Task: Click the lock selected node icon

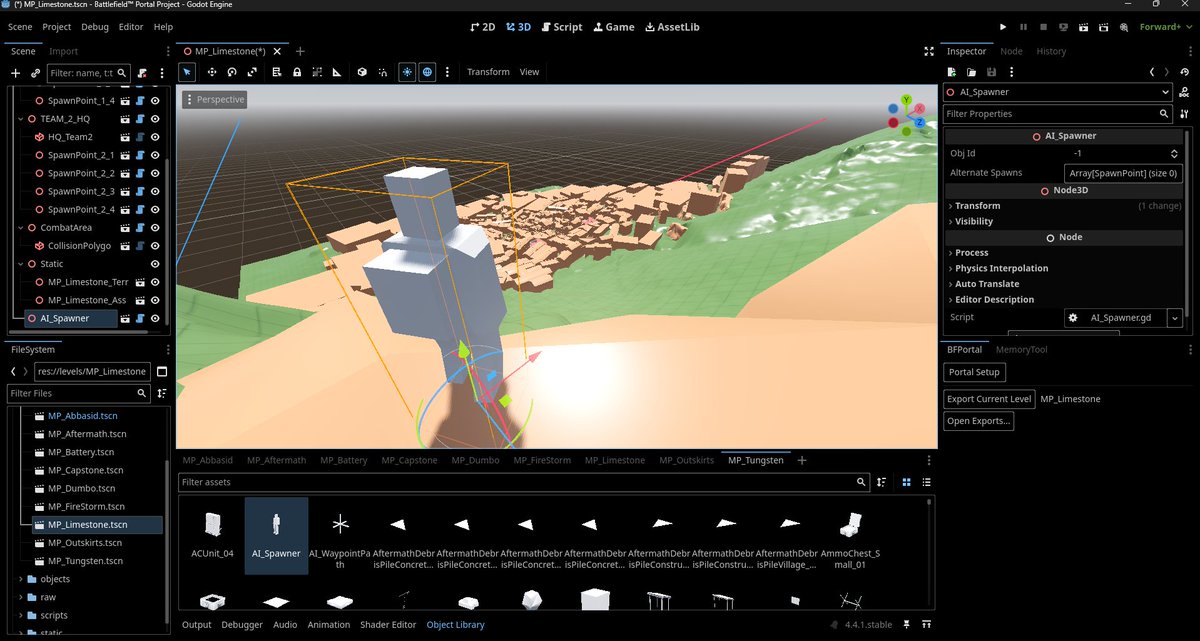Action: pyautogui.click(x=298, y=72)
